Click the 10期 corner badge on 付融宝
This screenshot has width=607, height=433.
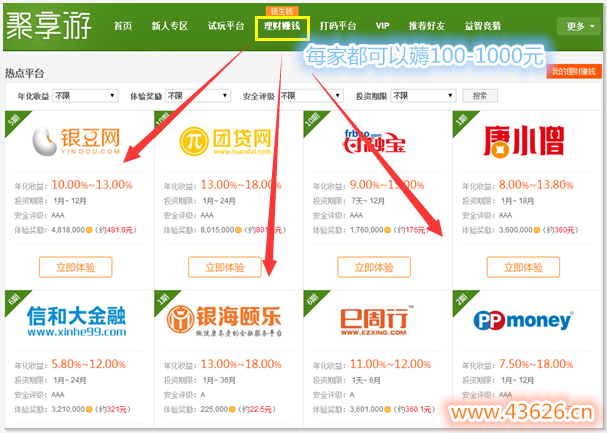click(x=312, y=120)
